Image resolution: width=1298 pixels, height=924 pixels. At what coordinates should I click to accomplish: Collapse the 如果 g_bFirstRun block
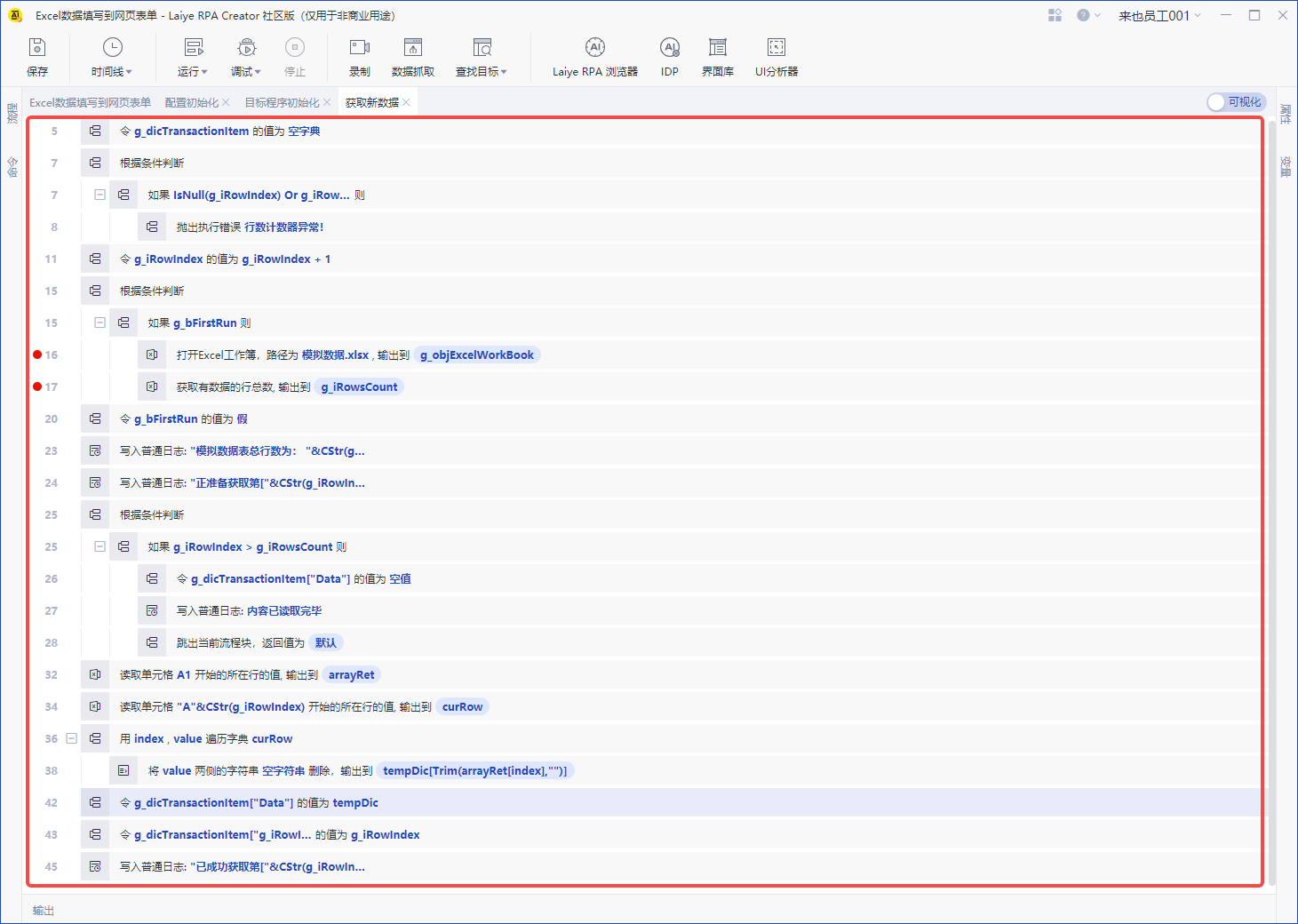pos(100,323)
